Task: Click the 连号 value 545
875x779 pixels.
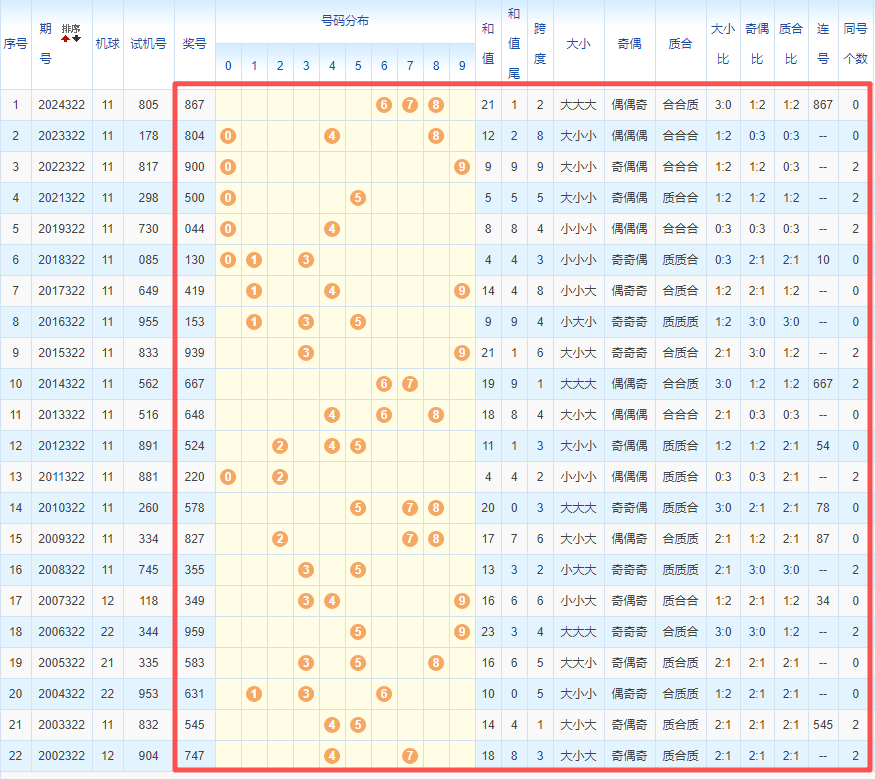Action: pos(823,725)
